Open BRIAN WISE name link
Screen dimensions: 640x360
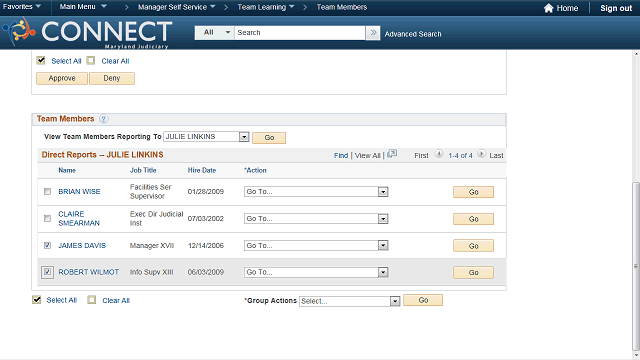(x=79, y=191)
